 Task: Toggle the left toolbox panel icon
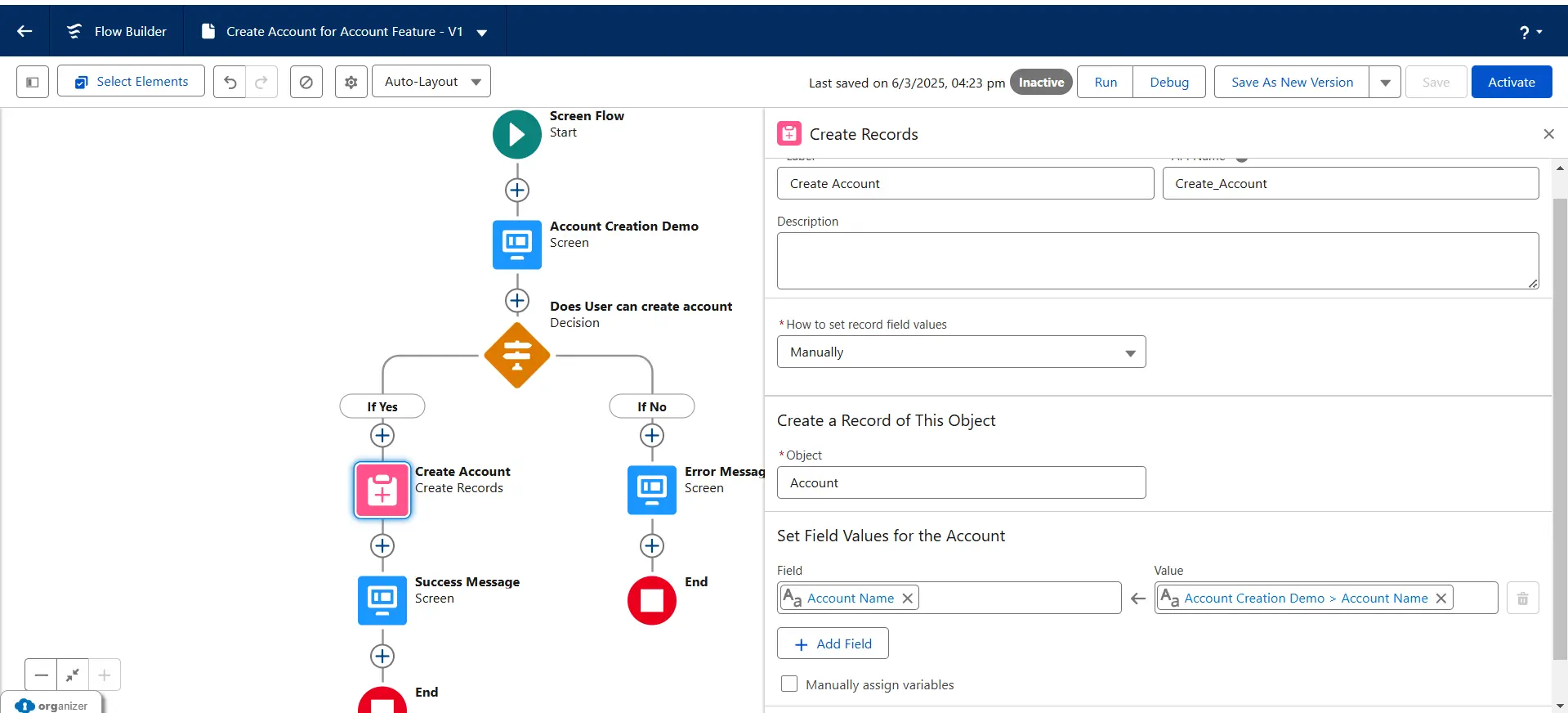click(33, 82)
